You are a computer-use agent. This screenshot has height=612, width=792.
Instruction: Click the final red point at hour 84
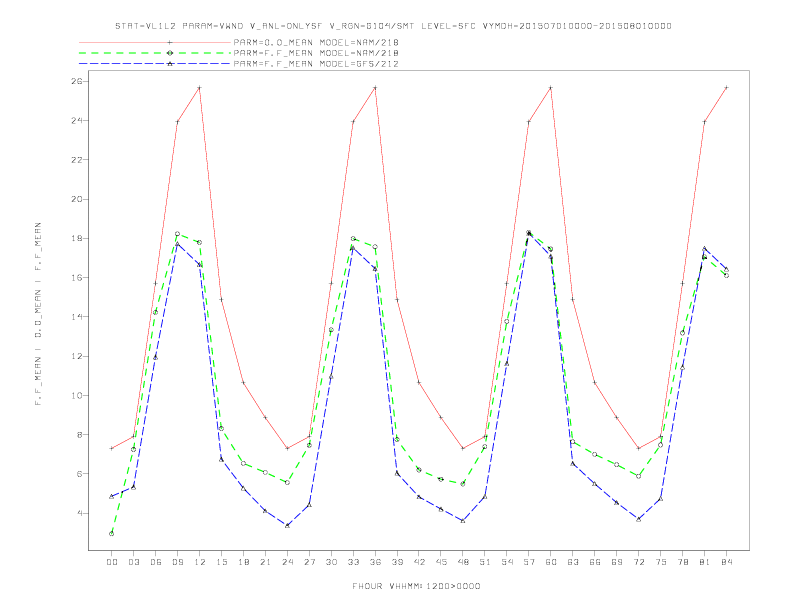(726, 87)
